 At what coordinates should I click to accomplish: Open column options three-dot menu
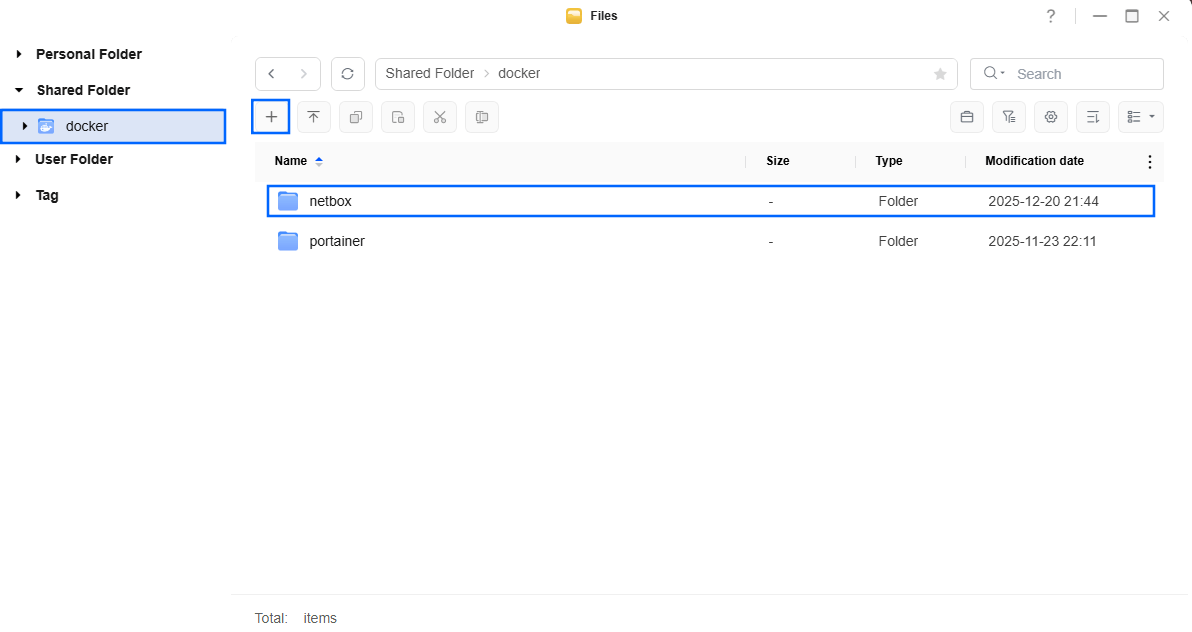(1149, 161)
